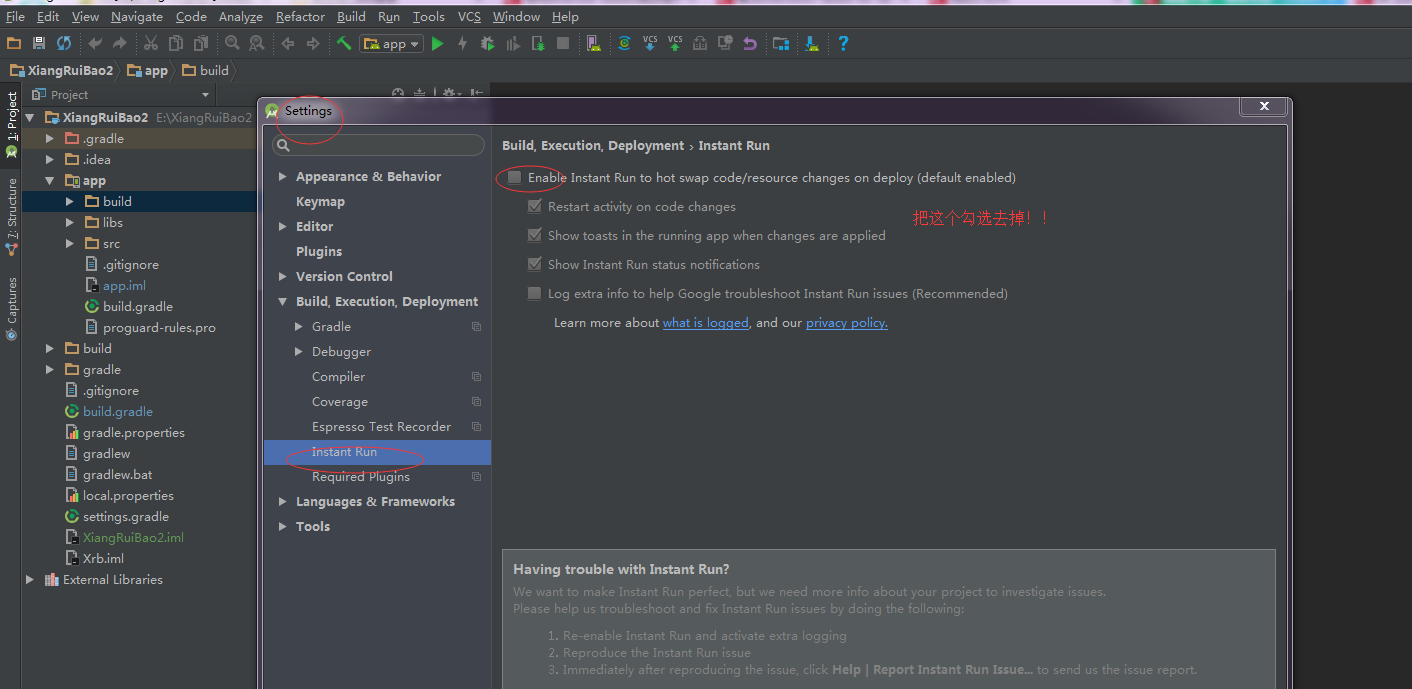Open the AVD Manager icon
The height and width of the screenshot is (689, 1412).
[x=594, y=43]
